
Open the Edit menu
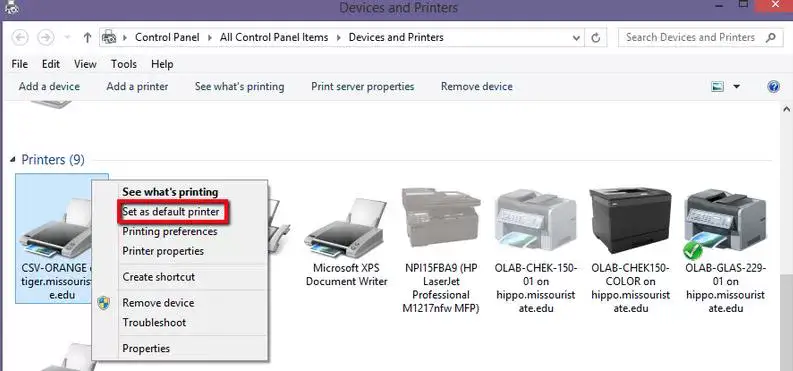pos(51,64)
